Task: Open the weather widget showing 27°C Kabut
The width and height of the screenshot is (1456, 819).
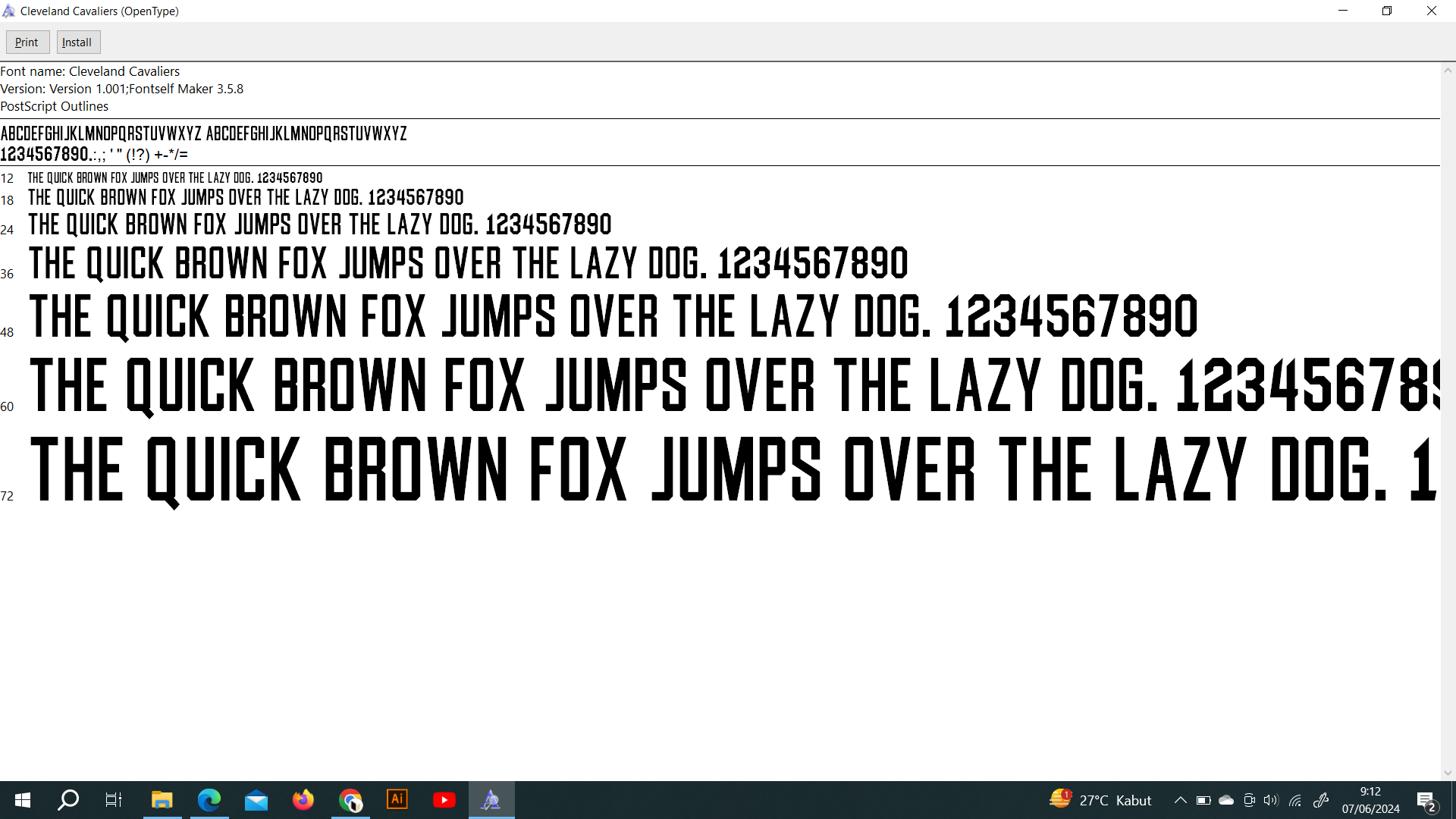Action: pyautogui.click(x=1100, y=800)
